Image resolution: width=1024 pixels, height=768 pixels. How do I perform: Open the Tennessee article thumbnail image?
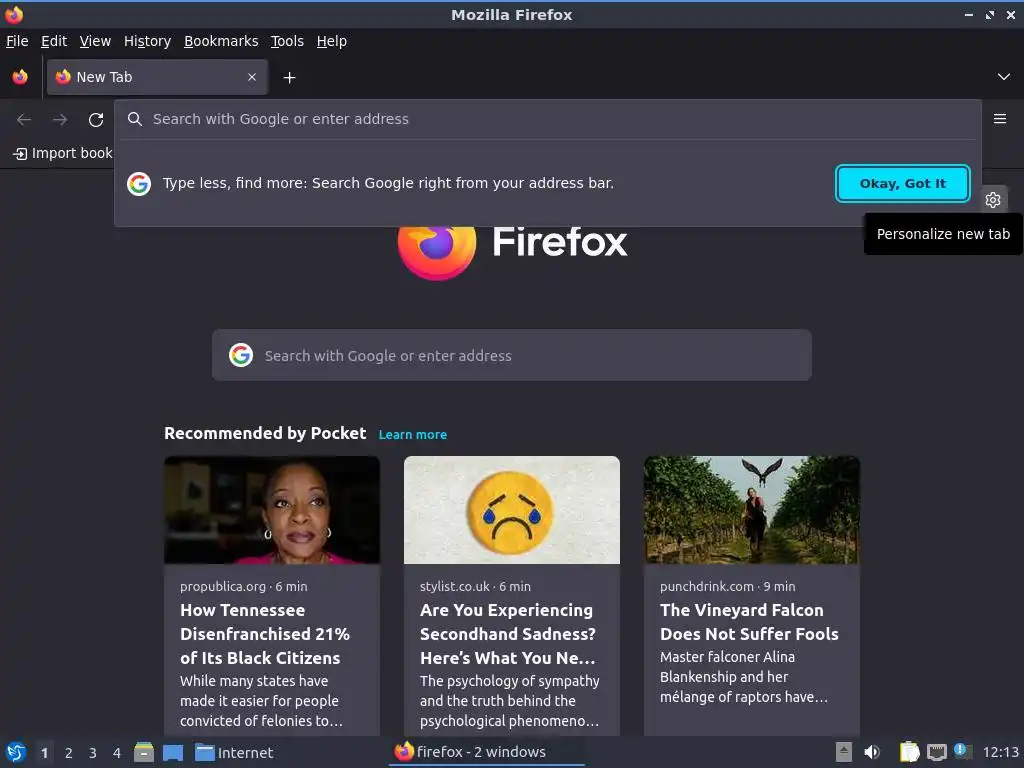point(272,510)
